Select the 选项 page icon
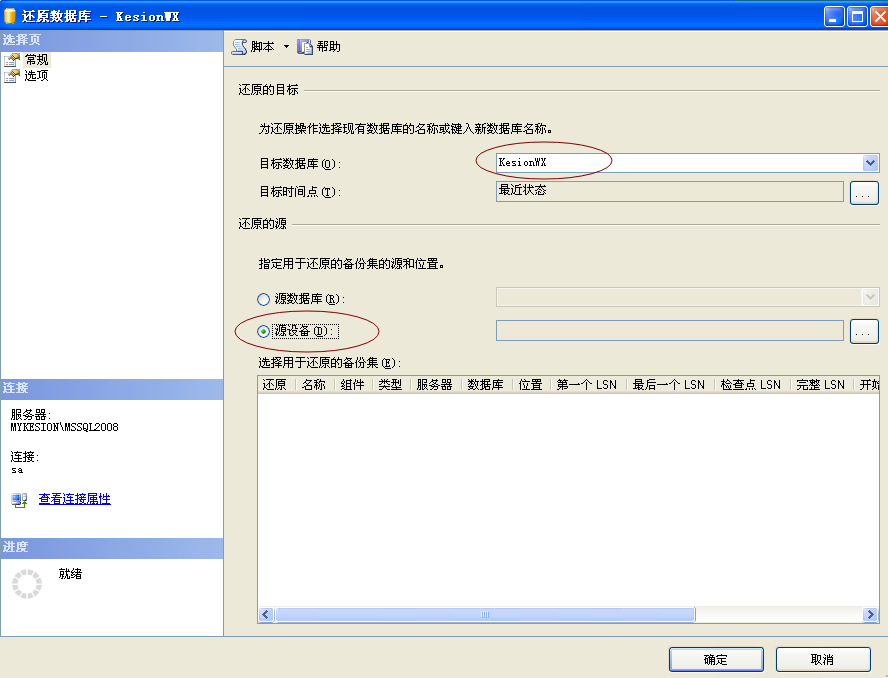The width and height of the screenshot is (888, 678). click(x=12, y=75)
